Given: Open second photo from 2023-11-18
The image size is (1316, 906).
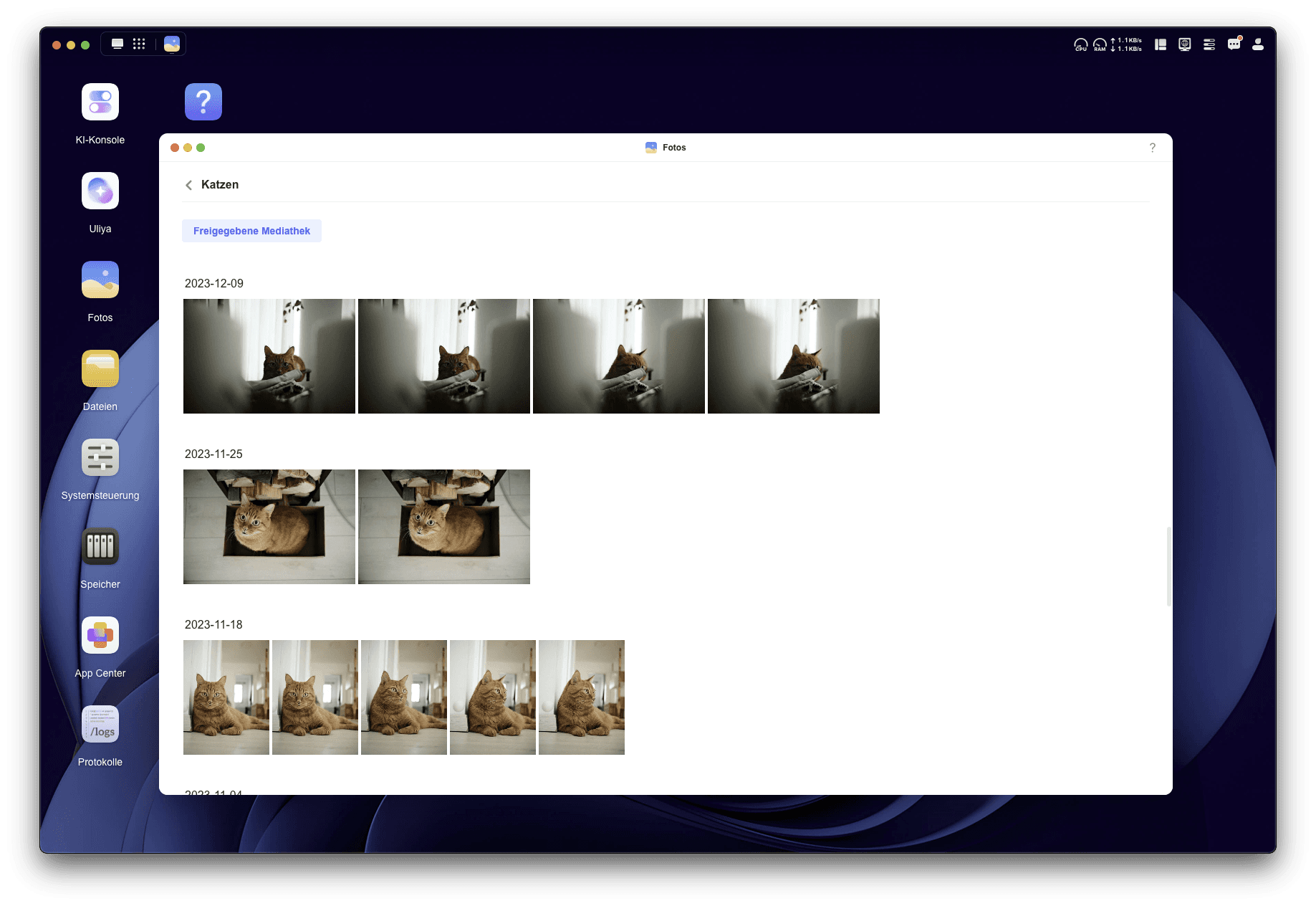Looking at the screenshot, I should [315, 697].
